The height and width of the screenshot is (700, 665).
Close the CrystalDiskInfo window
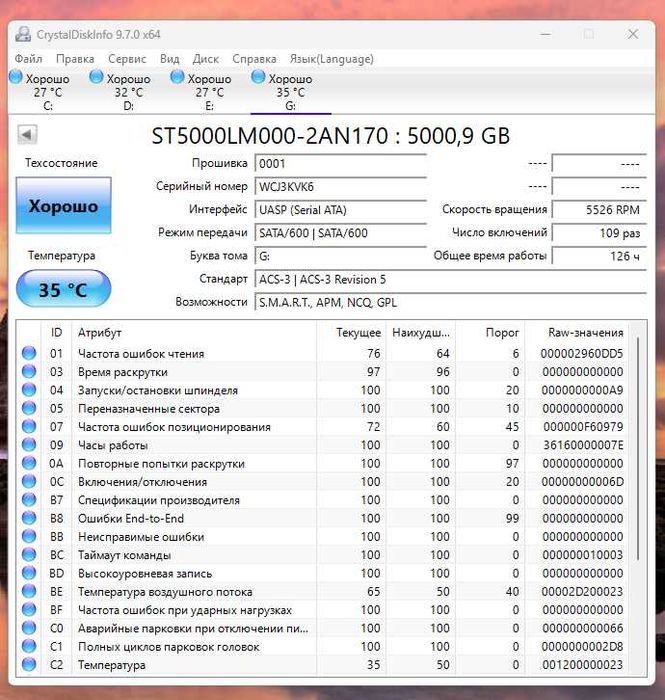pos(633,34)
